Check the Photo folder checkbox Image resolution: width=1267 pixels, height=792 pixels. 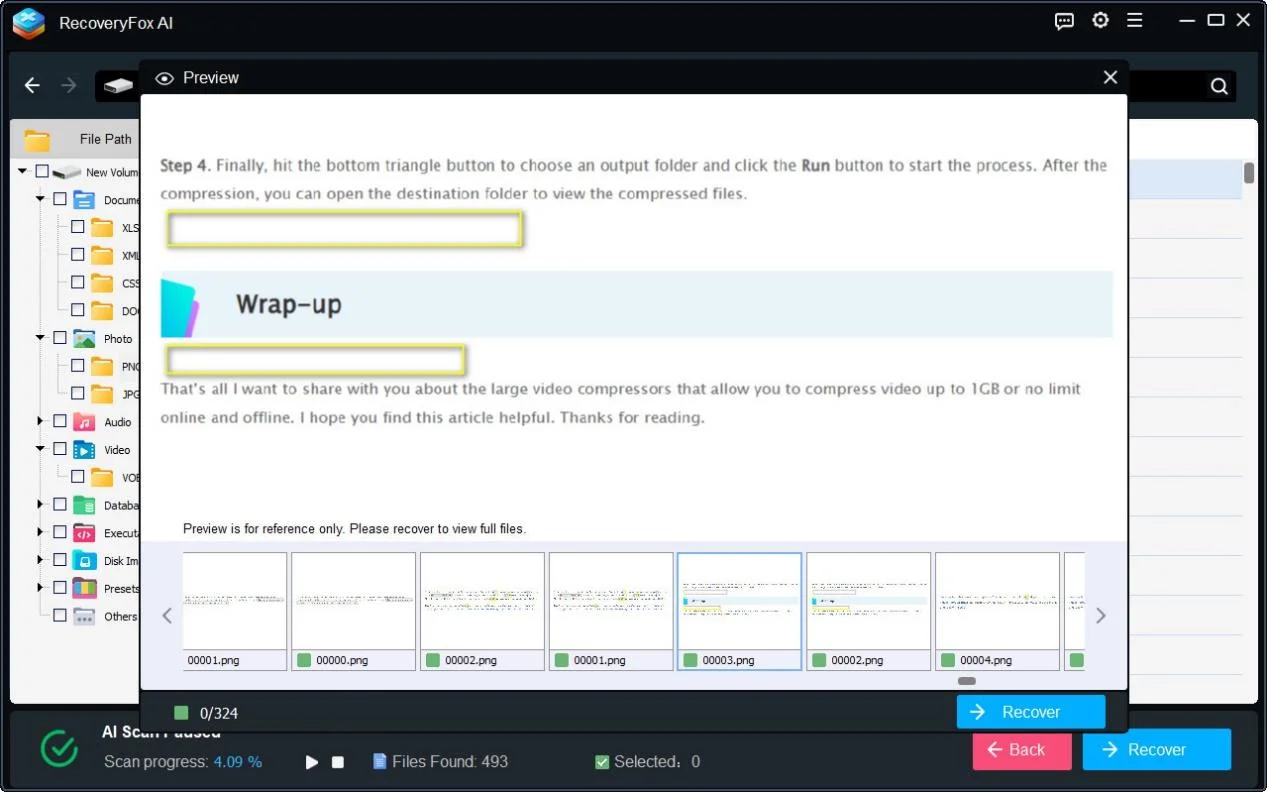pos(60,339)
